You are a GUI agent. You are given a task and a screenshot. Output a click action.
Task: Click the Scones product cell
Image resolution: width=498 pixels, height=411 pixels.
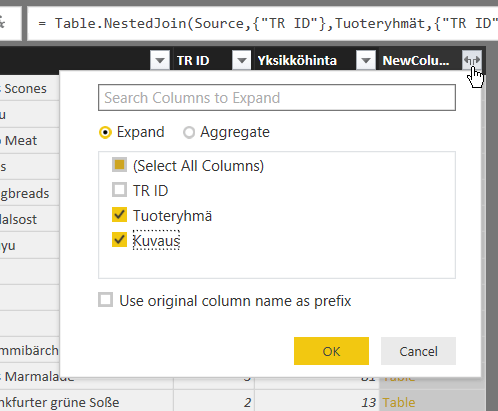coord(29,89)
